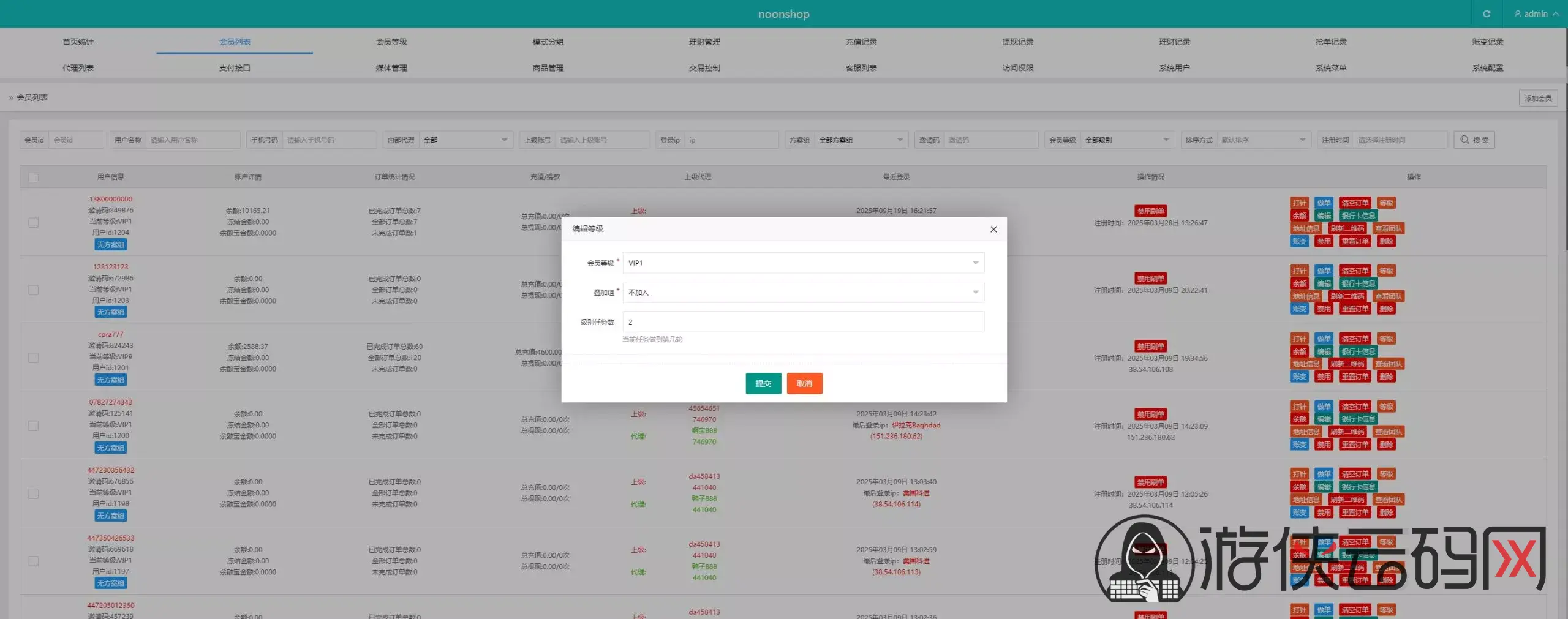Tick the checkbox for user 13800000000

coord(34,222)
